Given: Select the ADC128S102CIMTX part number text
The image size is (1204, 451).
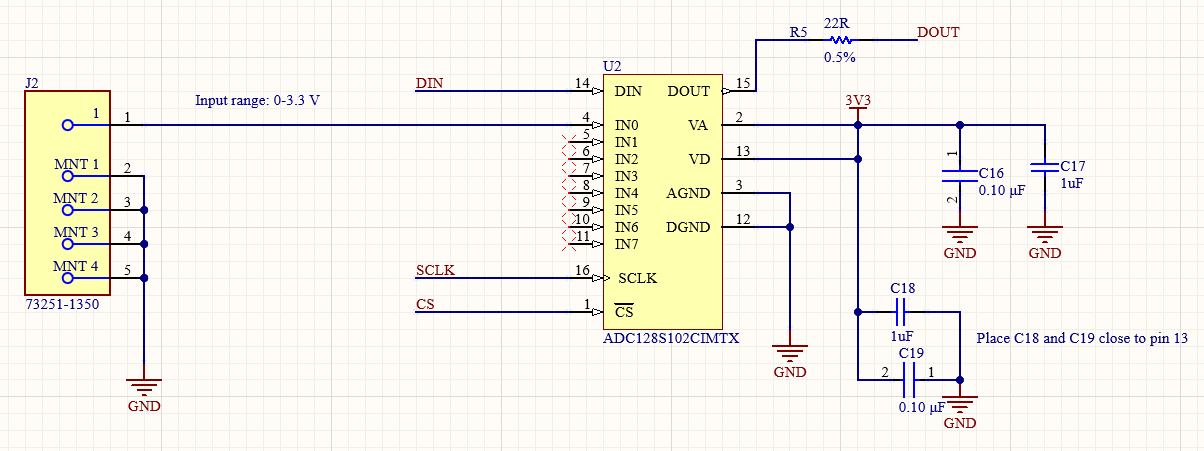Looking at the screenshot, I should point(671,338).
